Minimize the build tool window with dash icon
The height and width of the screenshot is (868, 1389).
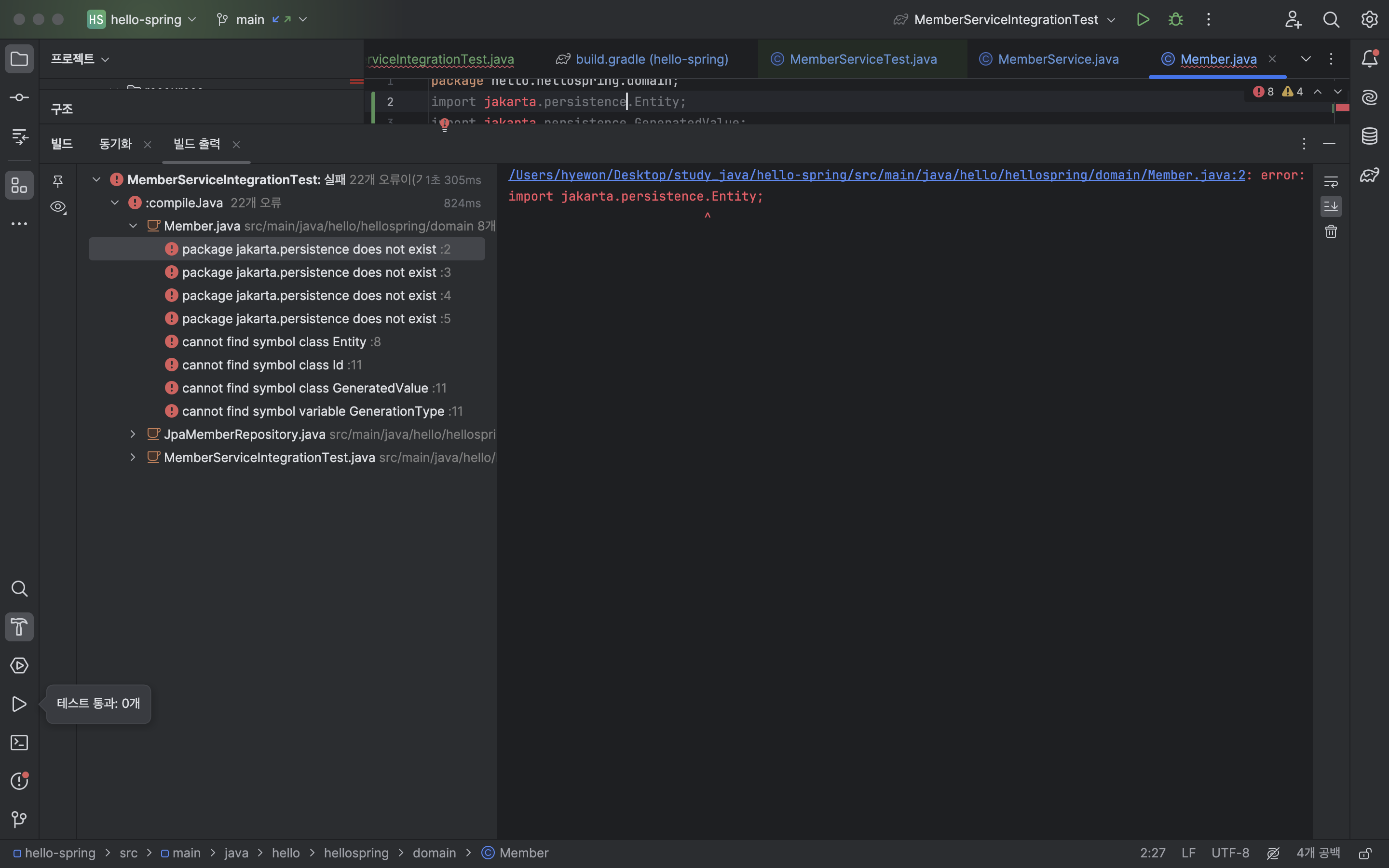[1329, 144]
